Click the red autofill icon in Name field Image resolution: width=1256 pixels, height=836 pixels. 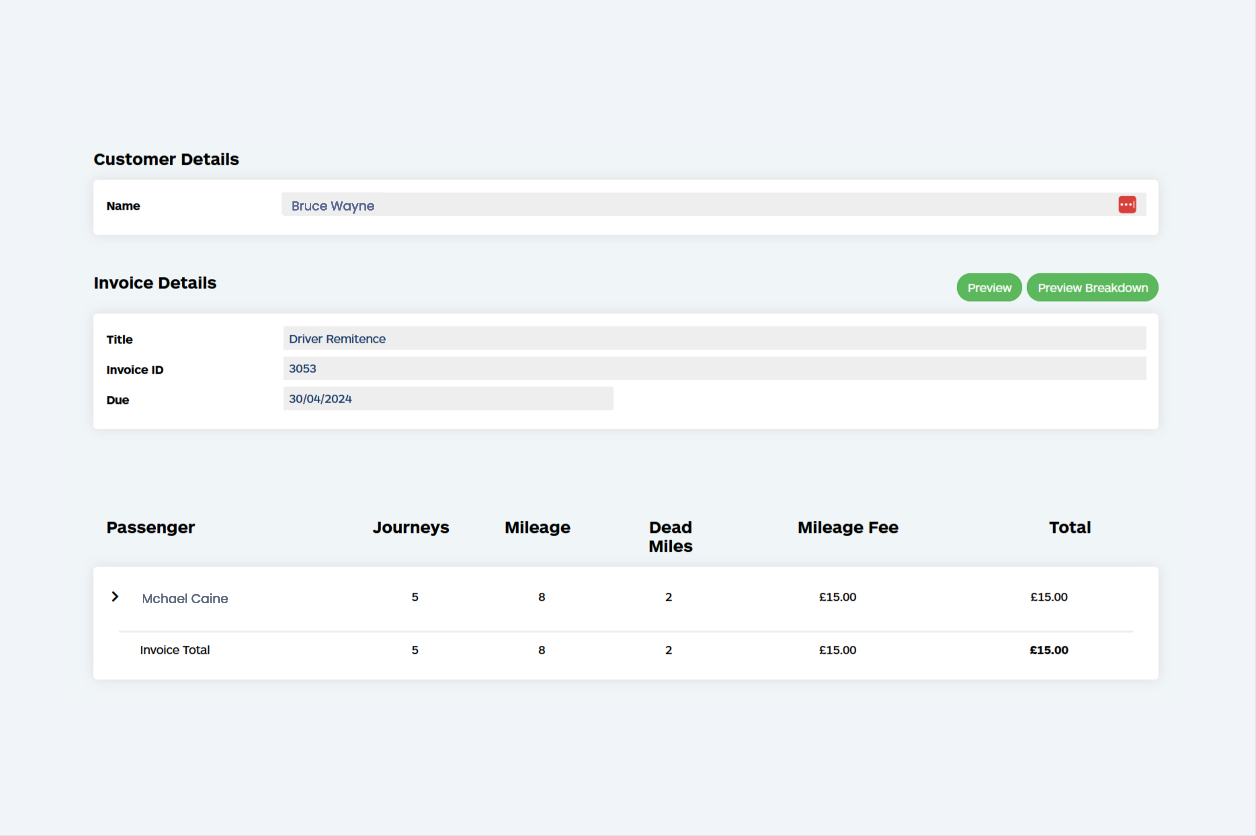pyautogui.click(x=1127, y=204)
